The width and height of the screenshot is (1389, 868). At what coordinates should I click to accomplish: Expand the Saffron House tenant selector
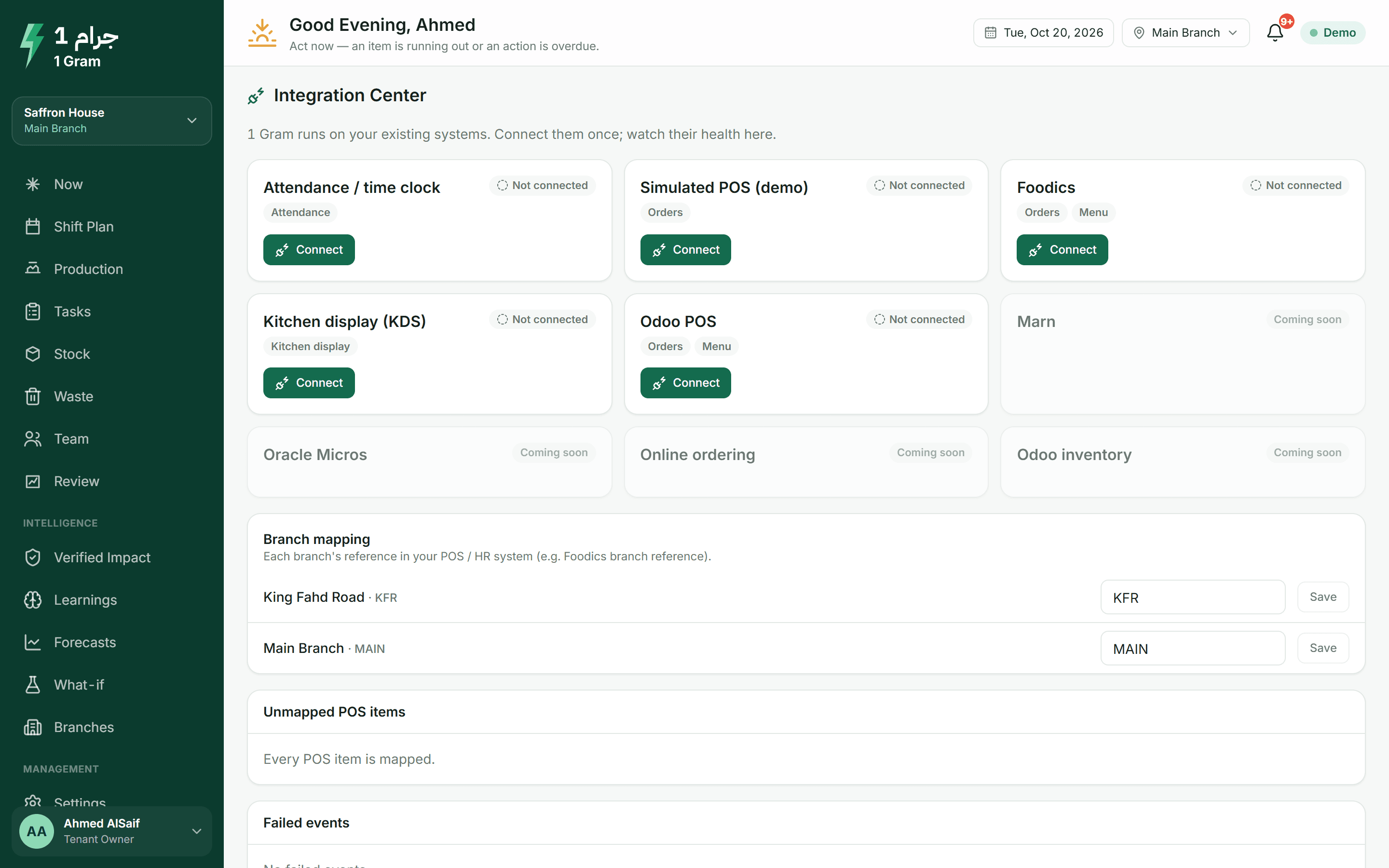(112, 121)
